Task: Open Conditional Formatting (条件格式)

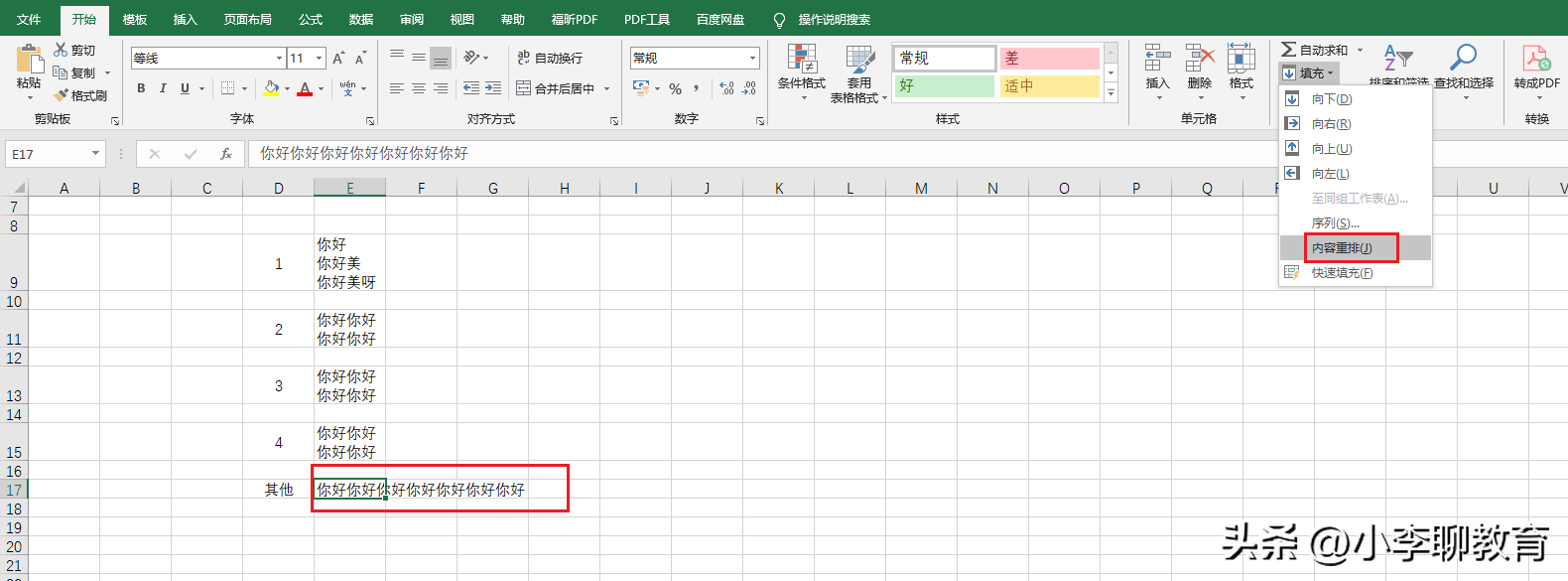Action: click(x=802, y=73)
